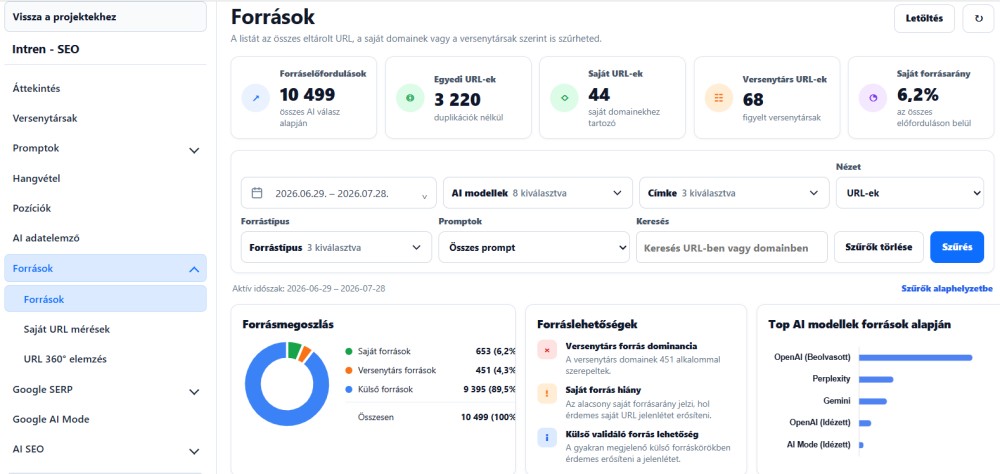Viewport: 1000px width, 474px height.
Task: Click the Perplexity bar in chart
Action: point(876,379)
